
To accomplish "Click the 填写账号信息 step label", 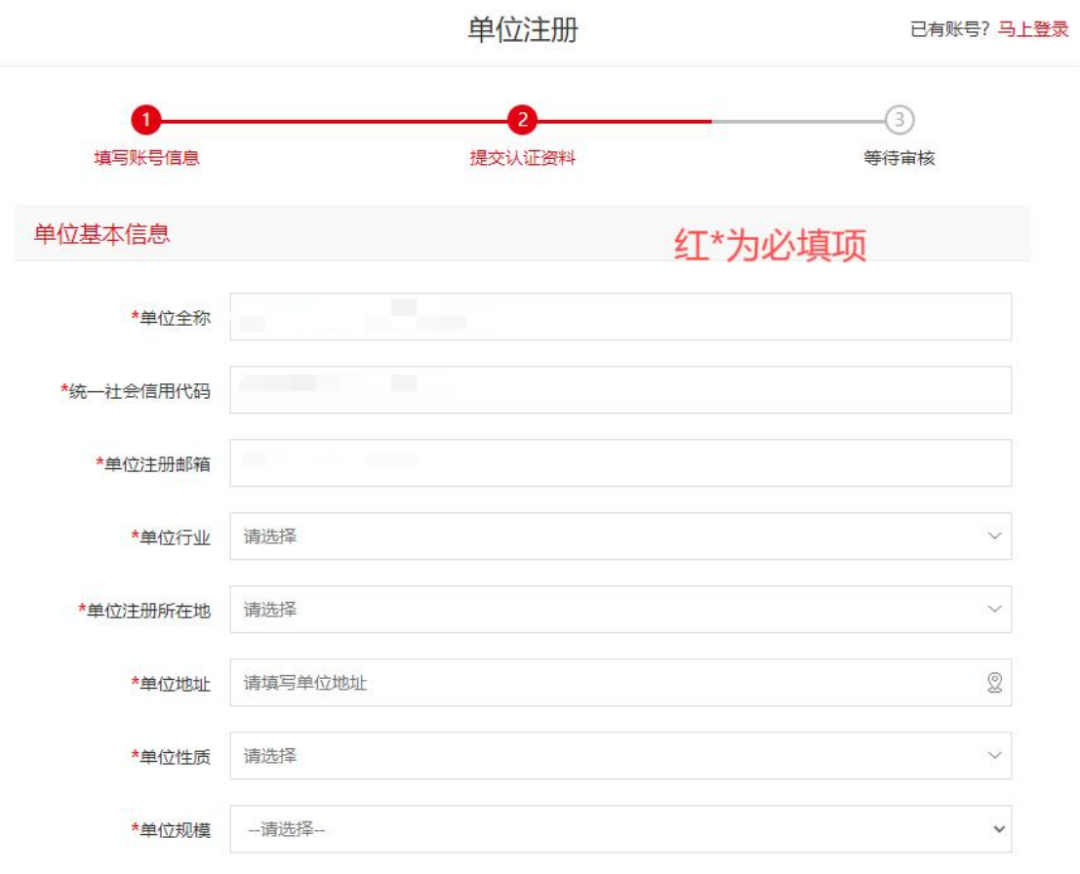I will click(x=146, y=158).
